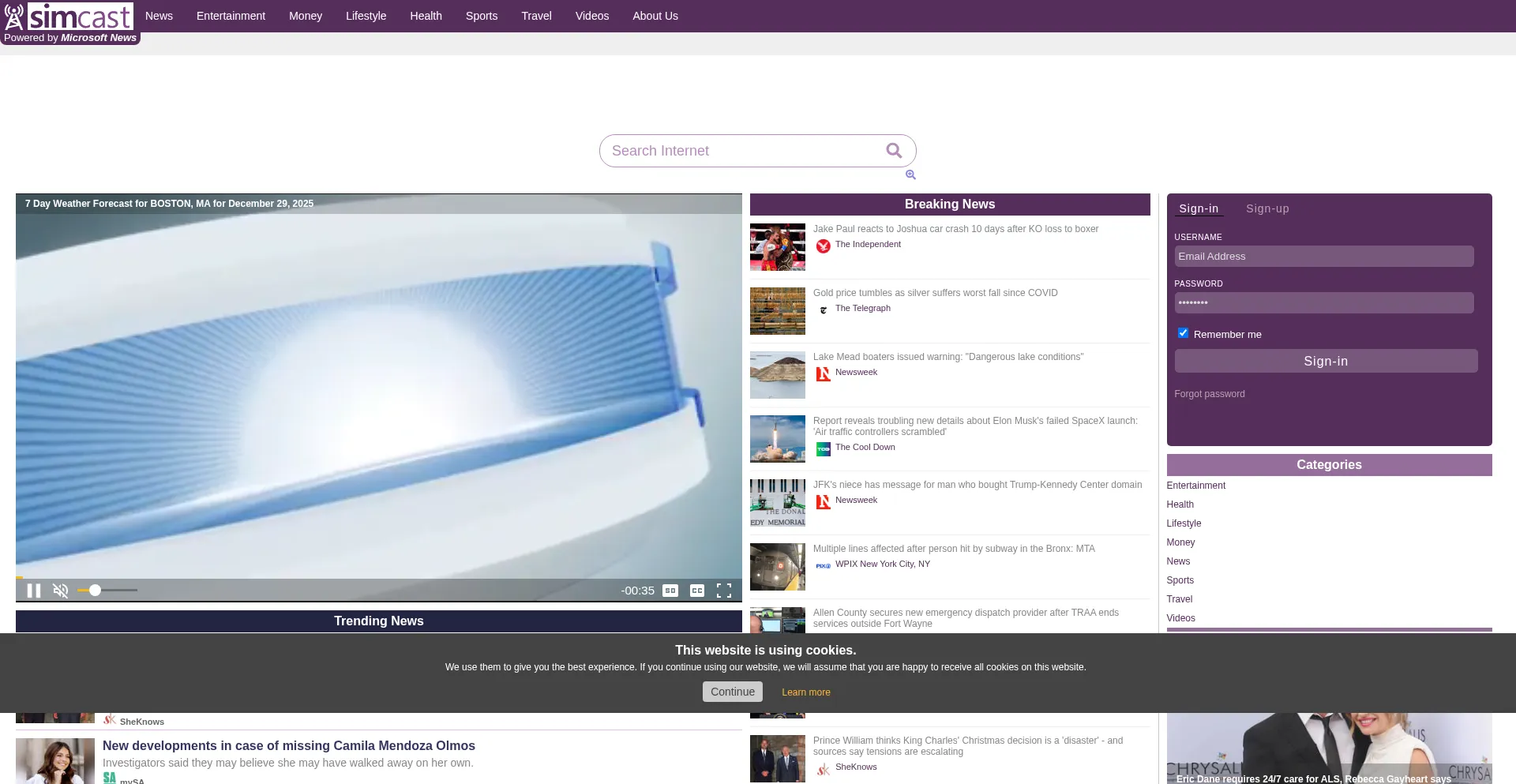Click Newsweek icon under JFK's niece story
The width and height of the screenshot is (1516, 784).
coord(824,502)
